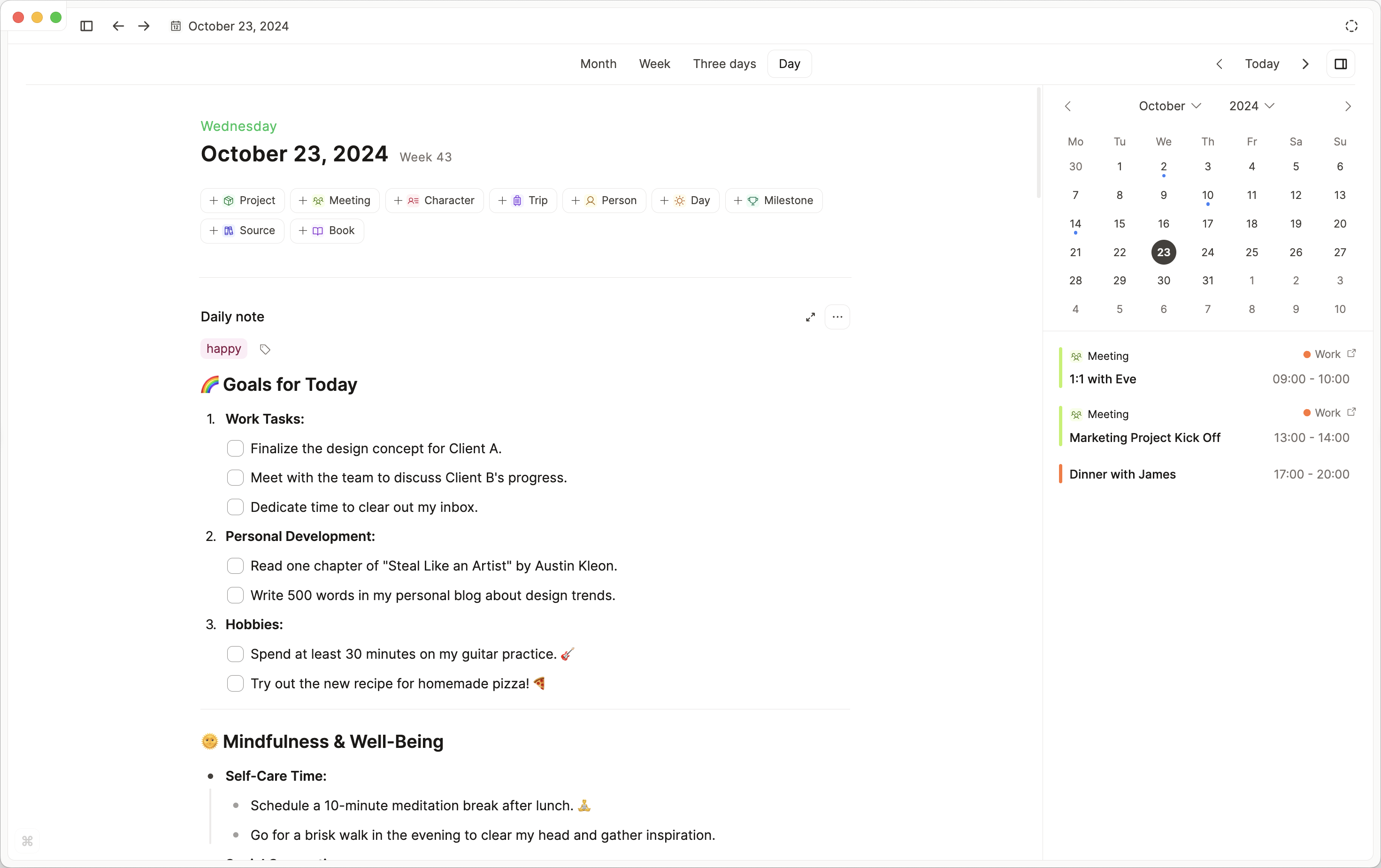Open the 2024 year dropdown
The image size is (1381, 868).
[1251, 106]
